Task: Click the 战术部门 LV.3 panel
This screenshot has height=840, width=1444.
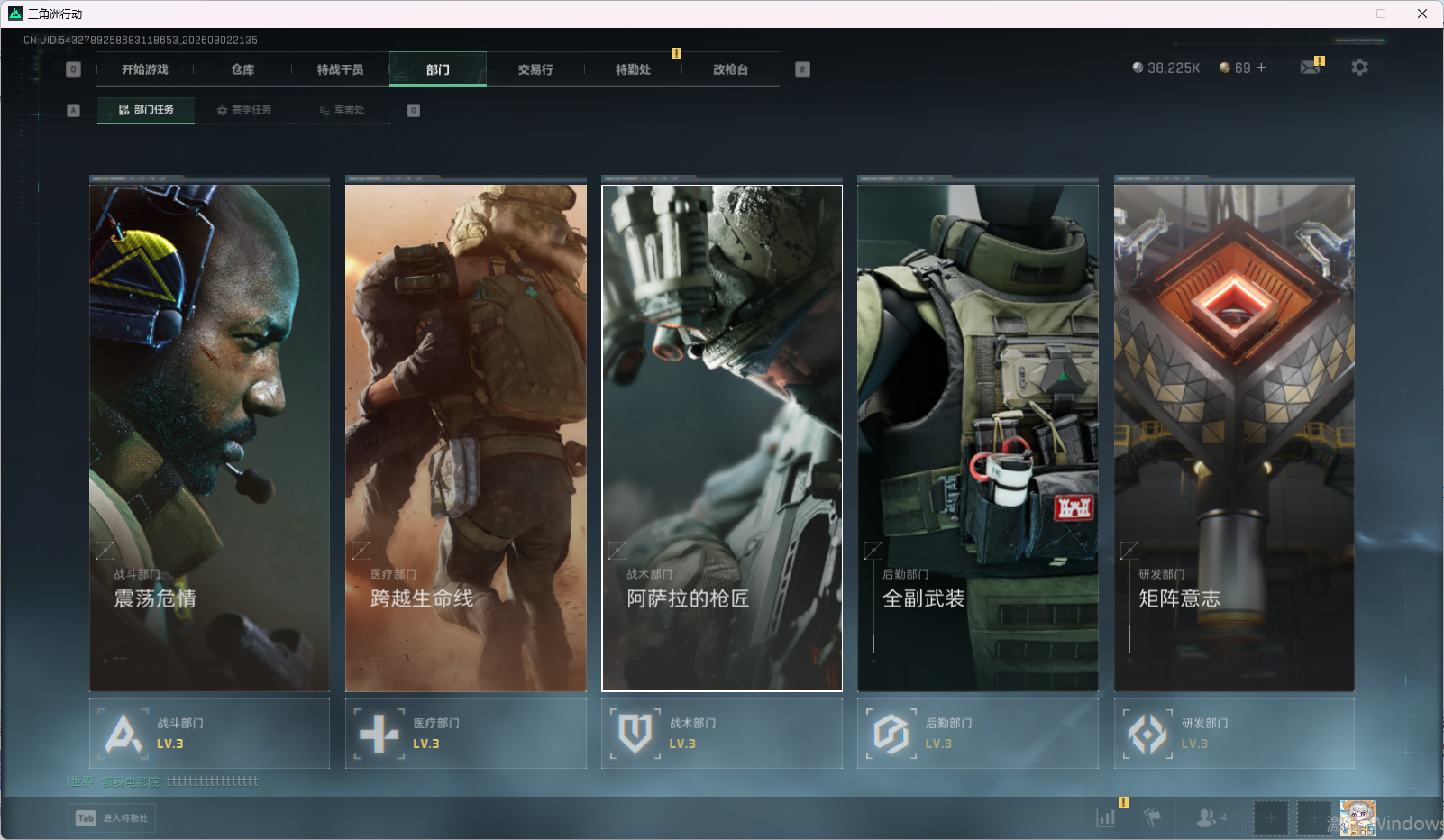Action: click(x=722, y=734)
